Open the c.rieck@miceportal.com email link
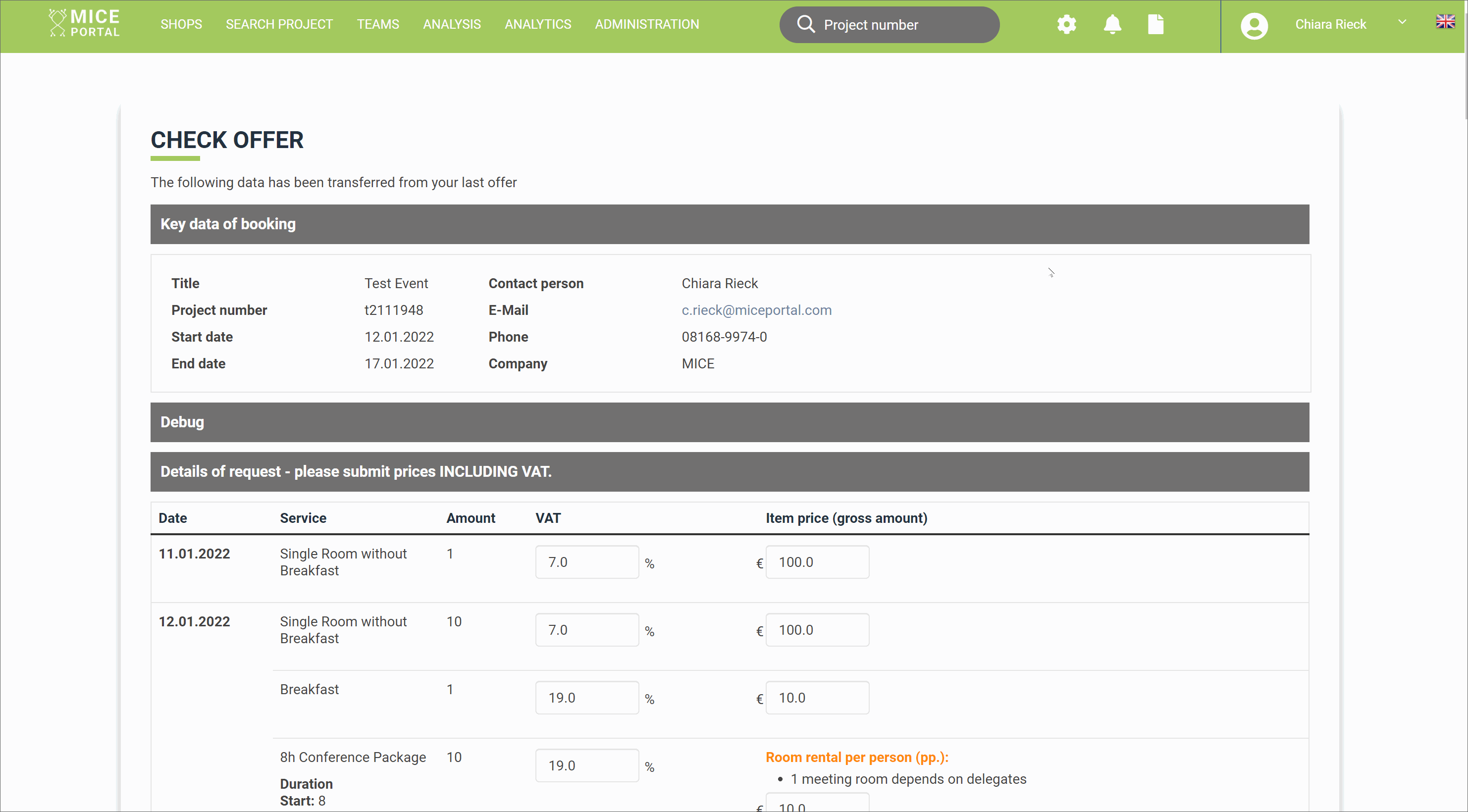Image resolution: width=1468 pixels, height=812 pixels. click(756, 310)
